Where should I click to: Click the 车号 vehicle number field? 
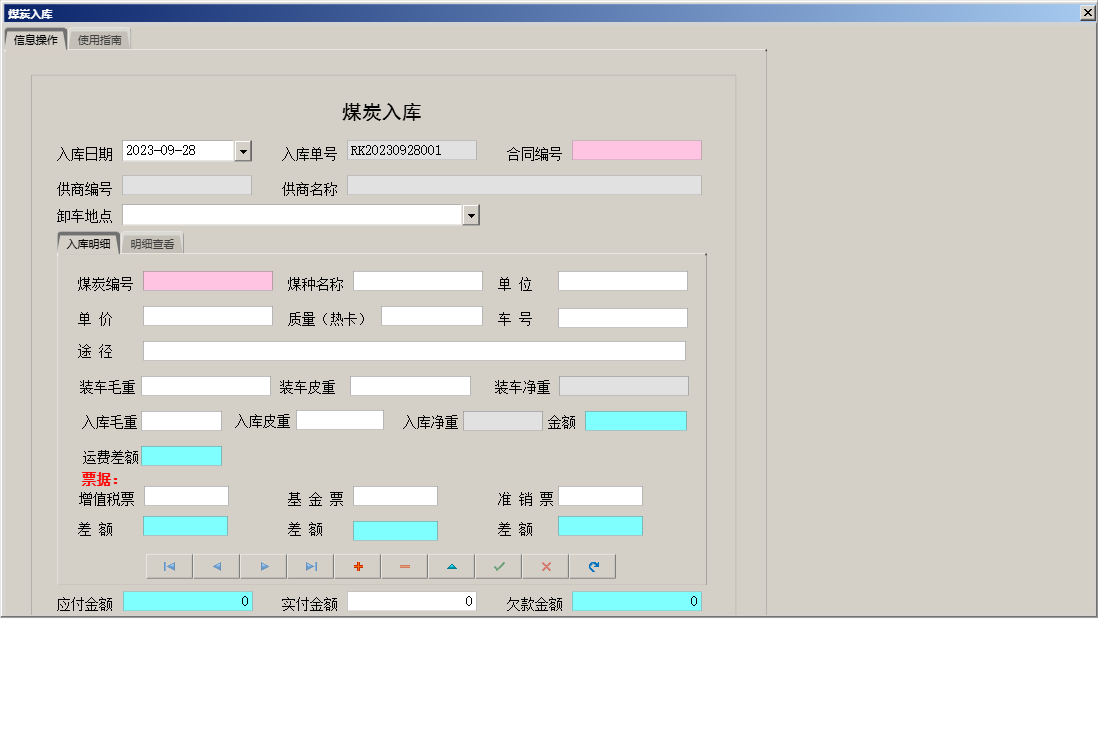coord(622,317)
